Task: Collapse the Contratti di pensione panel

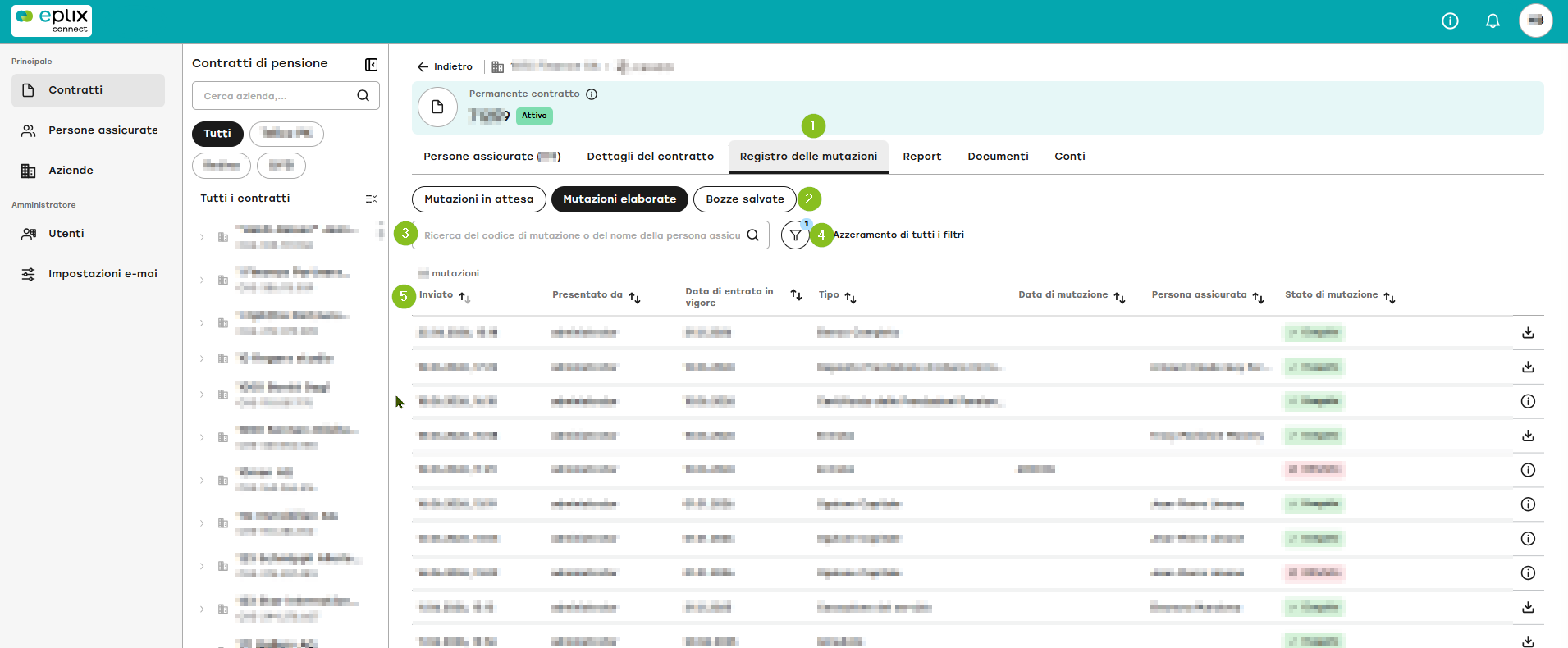Action: tap(371, 64)
